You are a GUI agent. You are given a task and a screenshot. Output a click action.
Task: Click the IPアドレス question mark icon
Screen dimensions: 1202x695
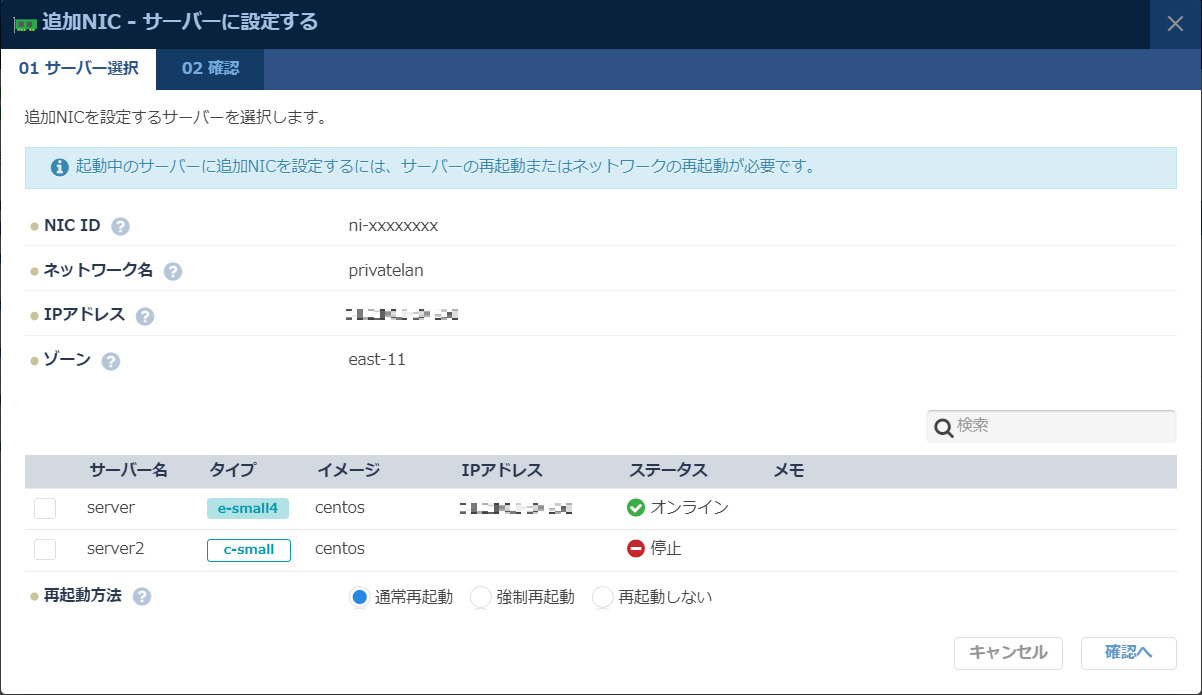(x=144, y=314)
